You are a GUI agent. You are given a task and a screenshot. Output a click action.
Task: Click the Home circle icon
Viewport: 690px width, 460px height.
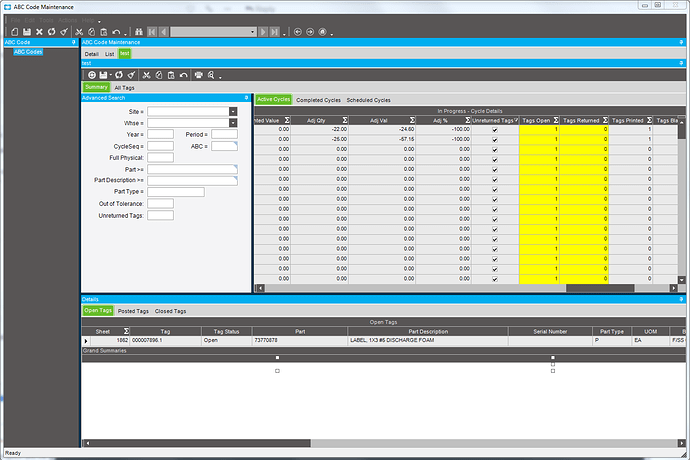coord(323,32)
